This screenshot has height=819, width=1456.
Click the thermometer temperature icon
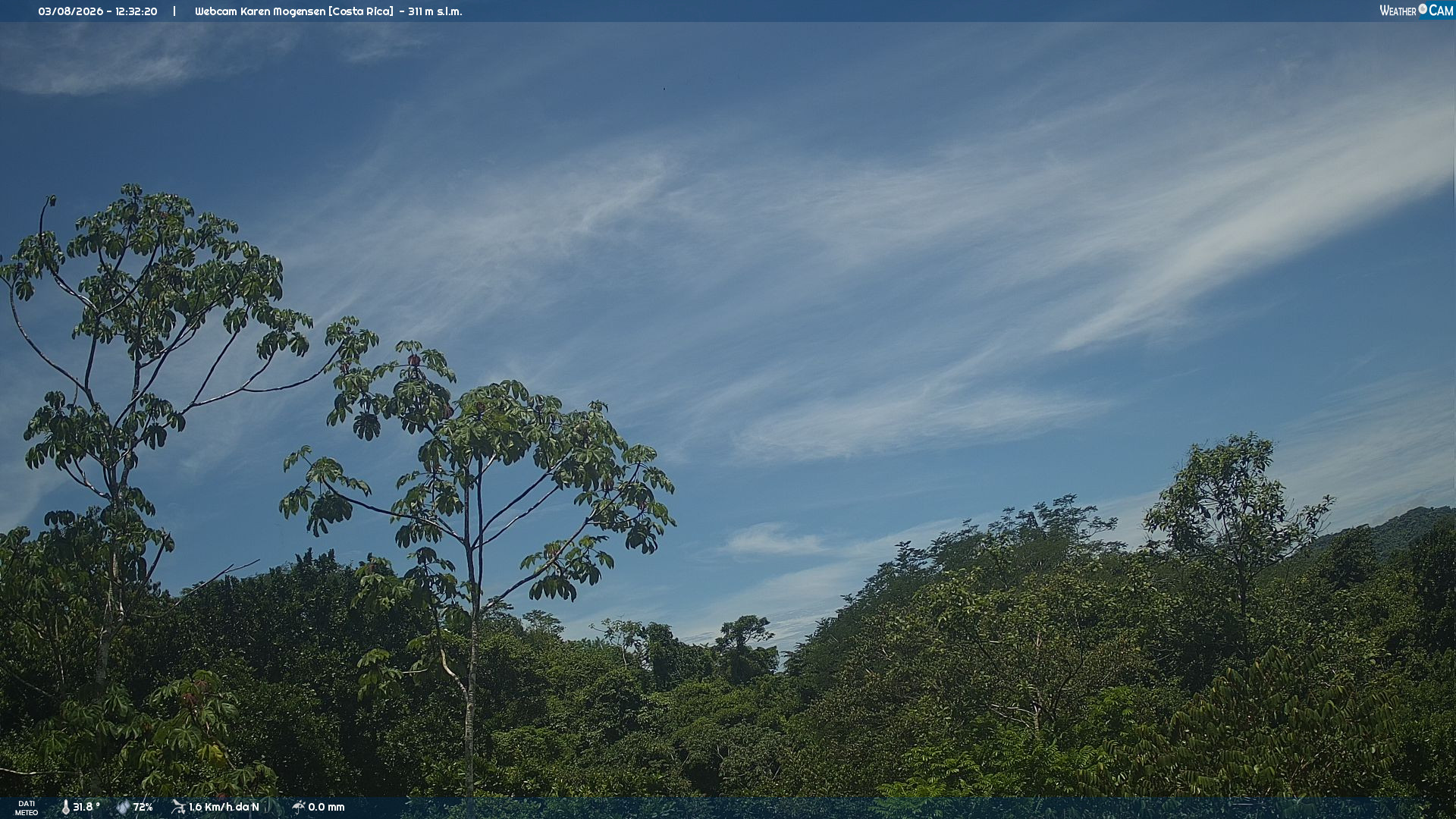pos(65,808)
